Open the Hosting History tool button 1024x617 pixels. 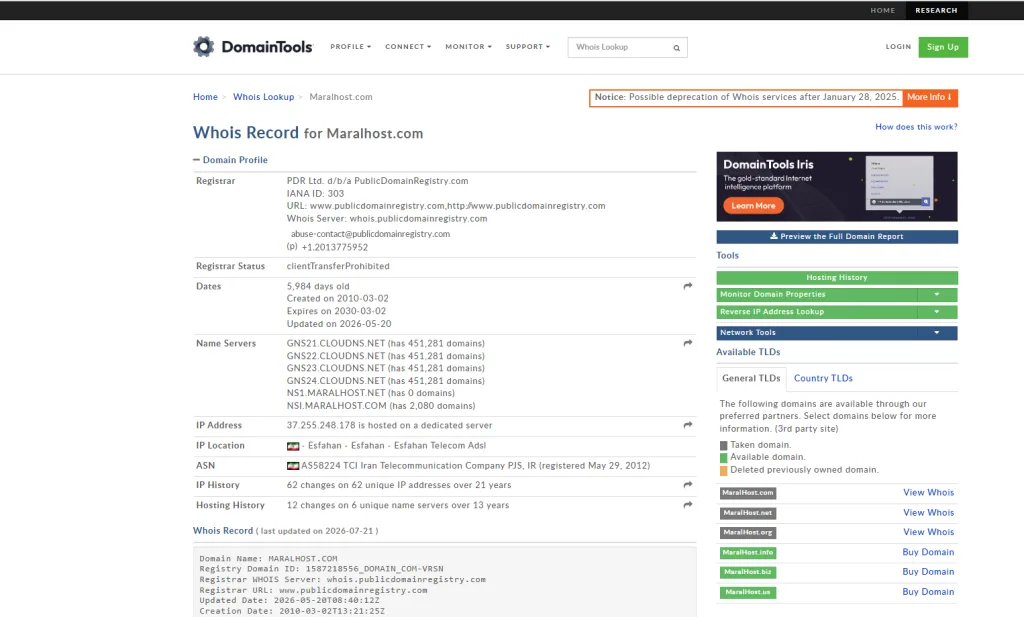pyautogui.click(x=837, y=277)
